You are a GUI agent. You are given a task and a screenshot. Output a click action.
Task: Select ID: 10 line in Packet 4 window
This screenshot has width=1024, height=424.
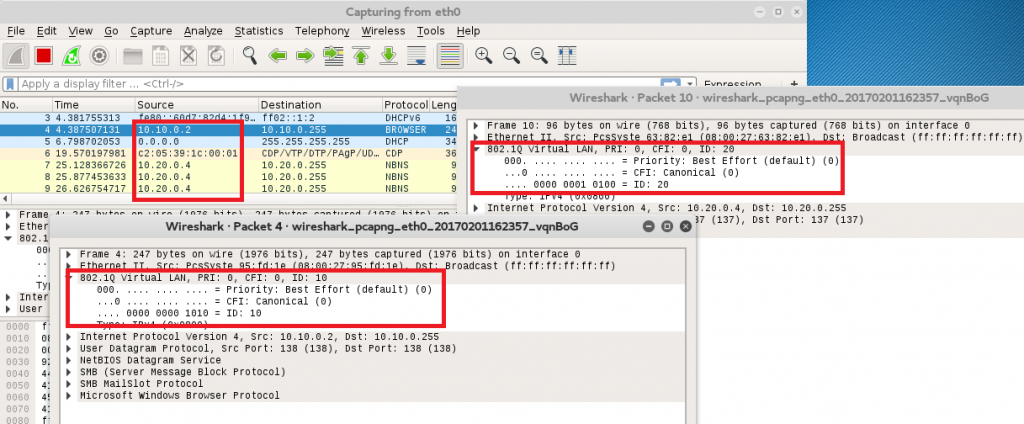point(179,313)
